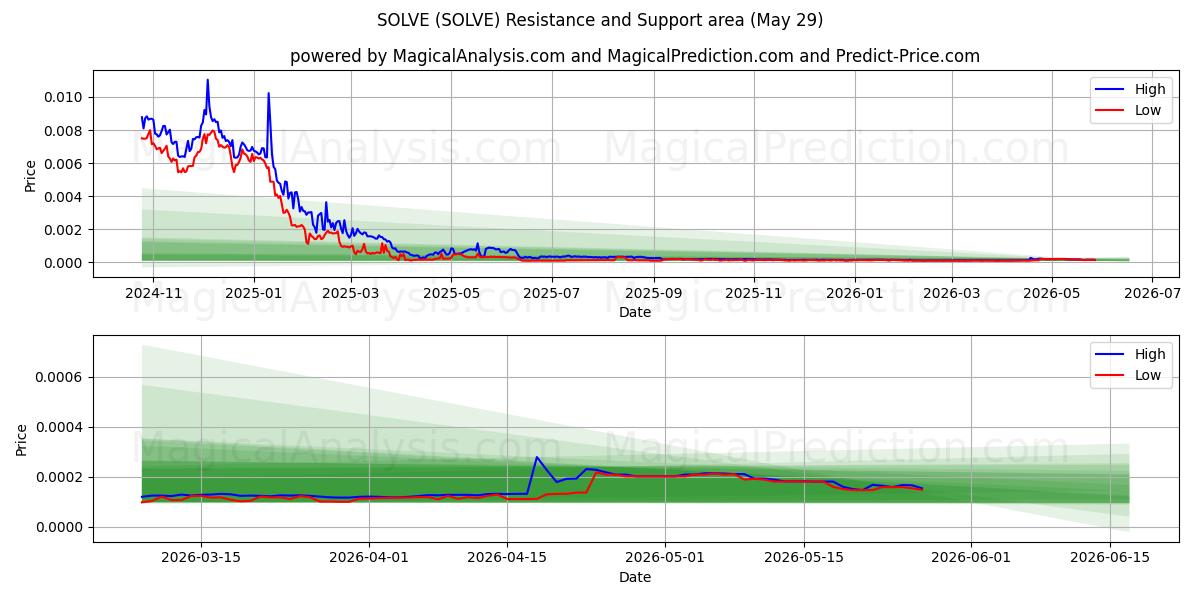1200x600 pixels.
Task: Click the 0.0006 price tick label
Action: 62,377
